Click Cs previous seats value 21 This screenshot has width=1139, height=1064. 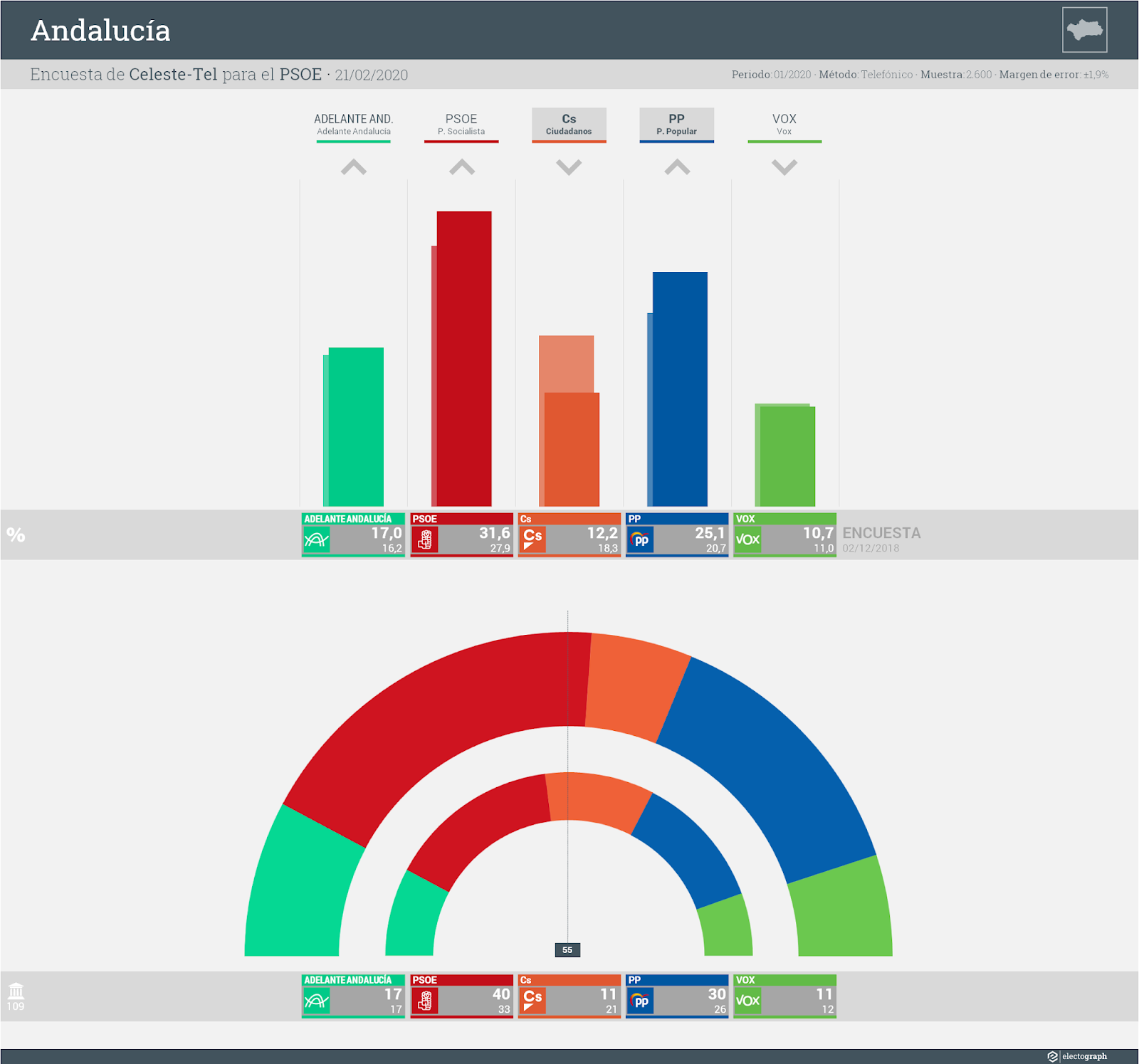[x=612, y=1009]
